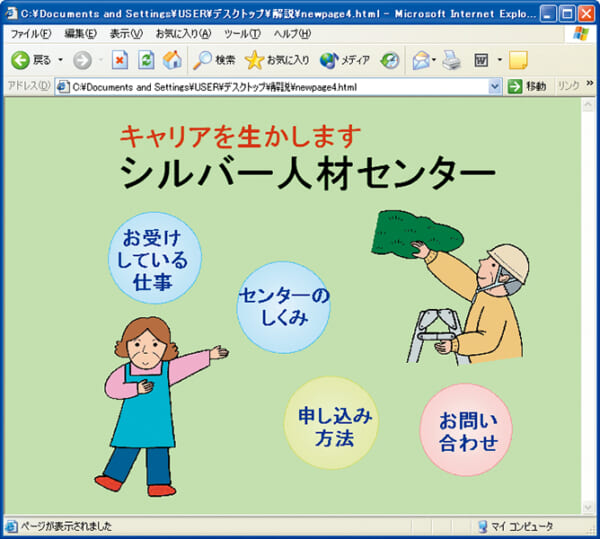Open the File (ファイル) menu
Screen dimensions: 600x539
point(30,34)
